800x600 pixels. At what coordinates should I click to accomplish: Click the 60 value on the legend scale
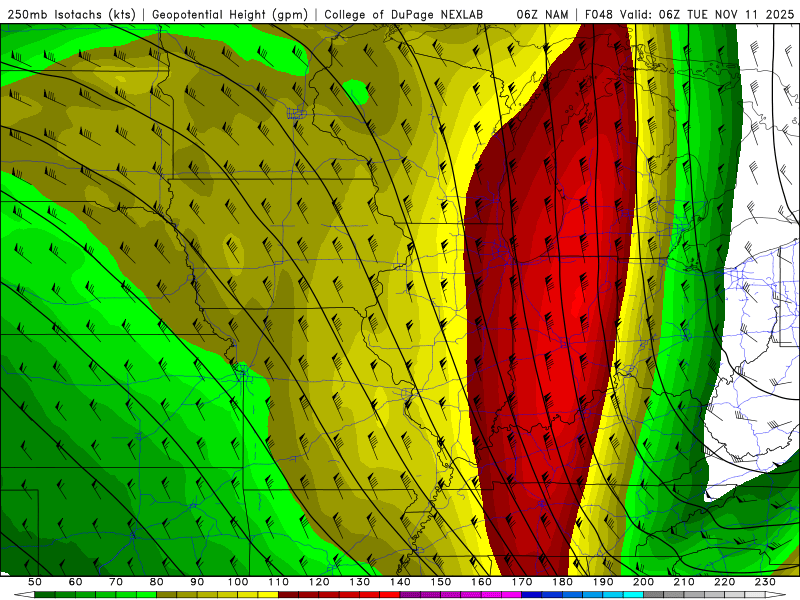coord(76,582)
